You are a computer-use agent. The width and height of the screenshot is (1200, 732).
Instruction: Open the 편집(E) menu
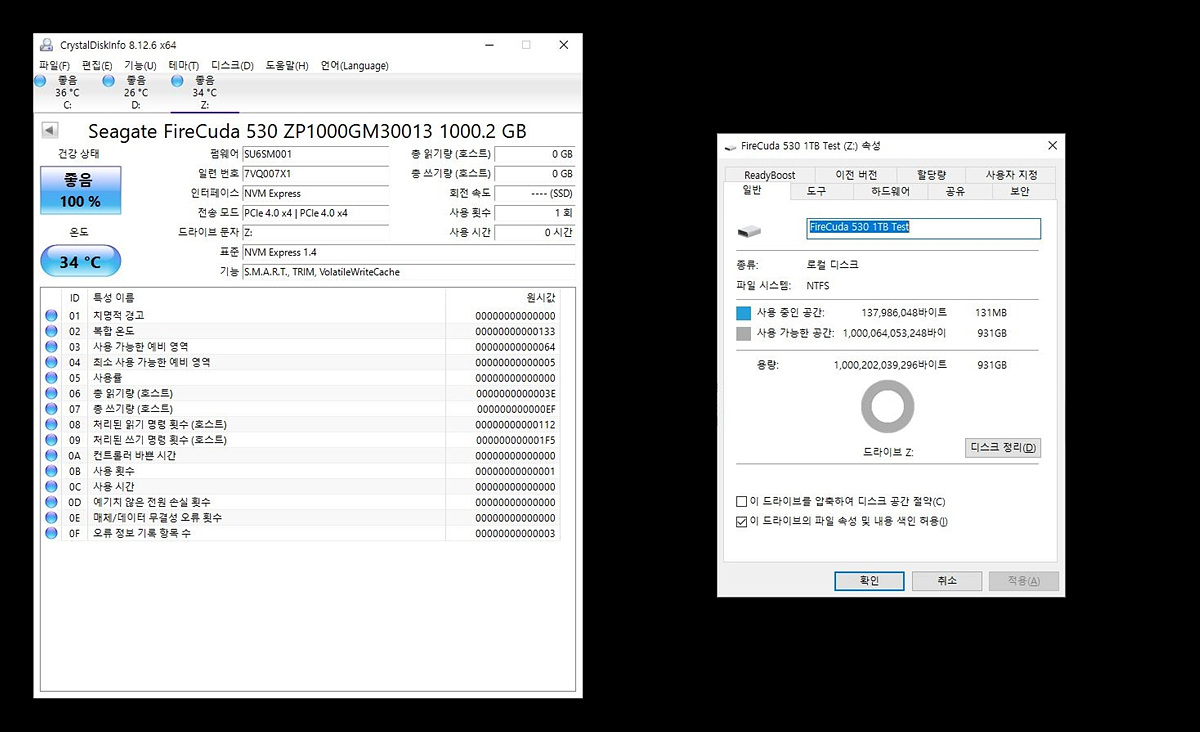coord(97,66)
